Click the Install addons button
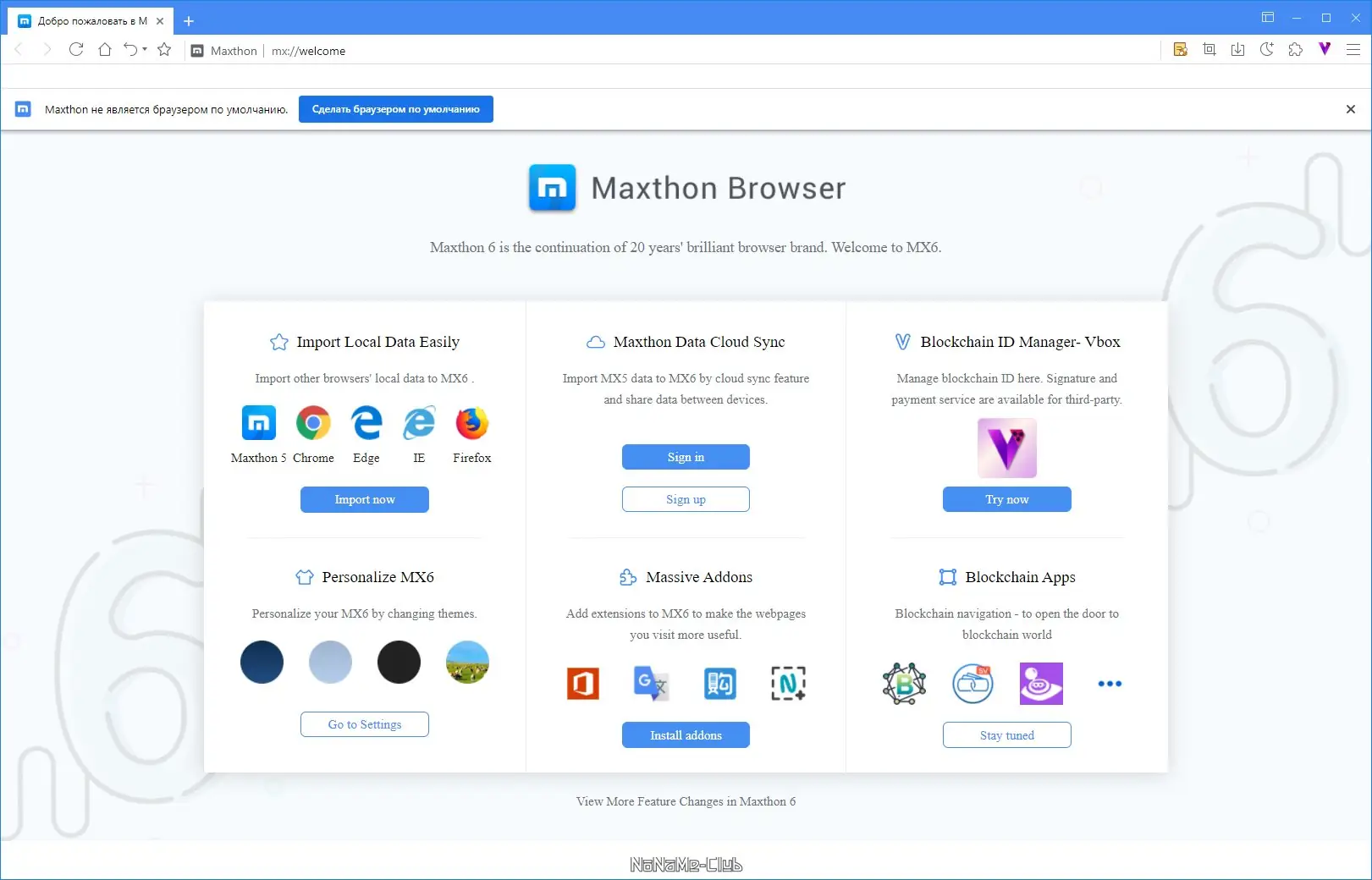 point(686,735)
